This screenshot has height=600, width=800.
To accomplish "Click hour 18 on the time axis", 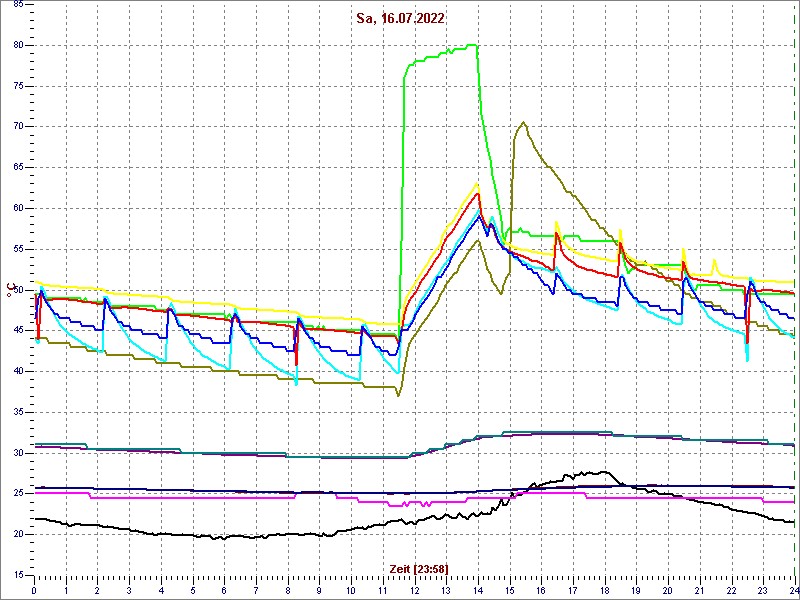I will point(605,590).
